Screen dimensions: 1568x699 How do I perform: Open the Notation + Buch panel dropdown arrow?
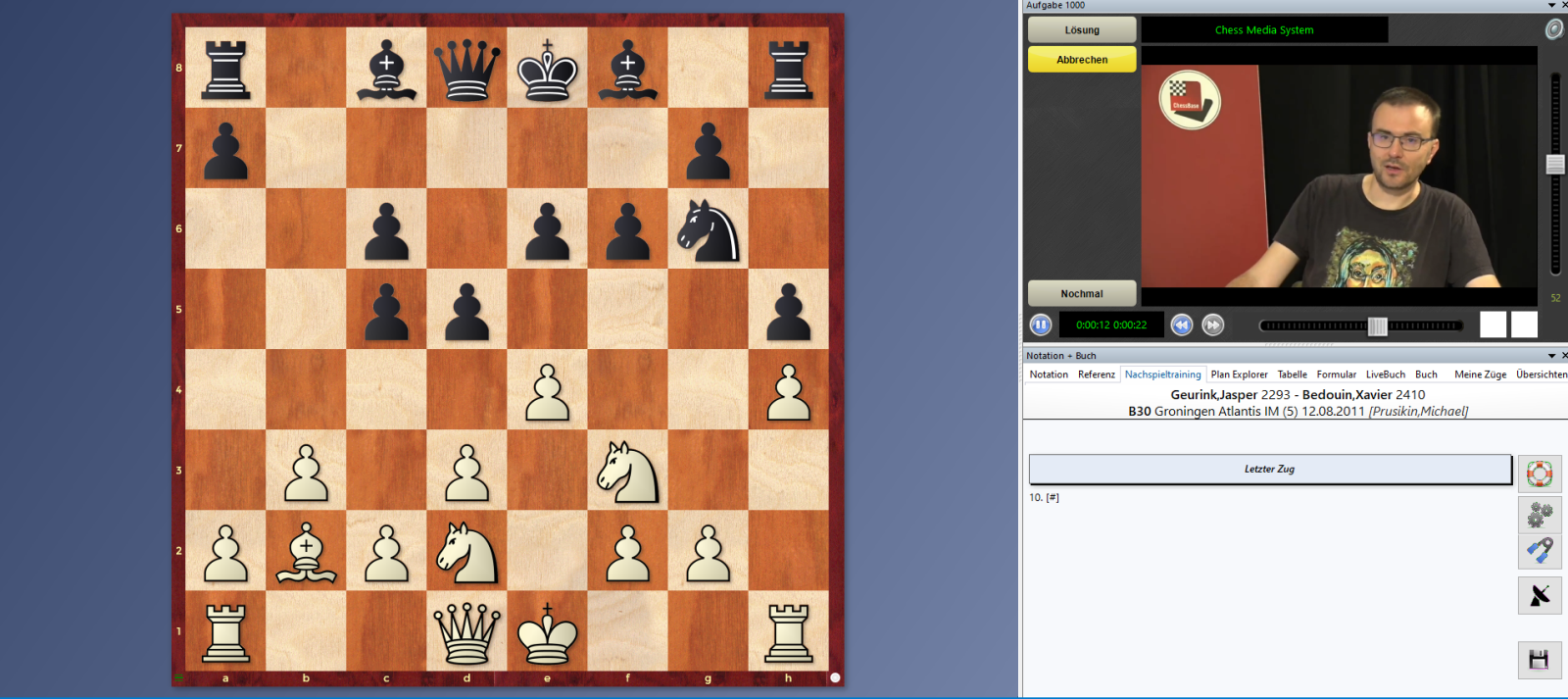click(x=1551, y=356)
